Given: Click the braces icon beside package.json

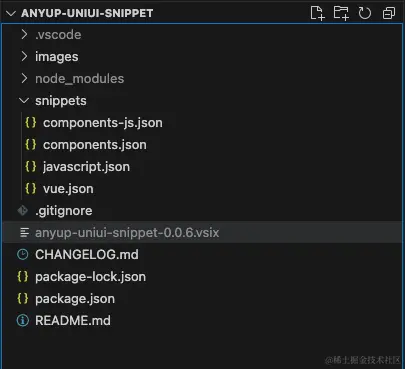Looking at the screenshot, I should coord(23,299).
